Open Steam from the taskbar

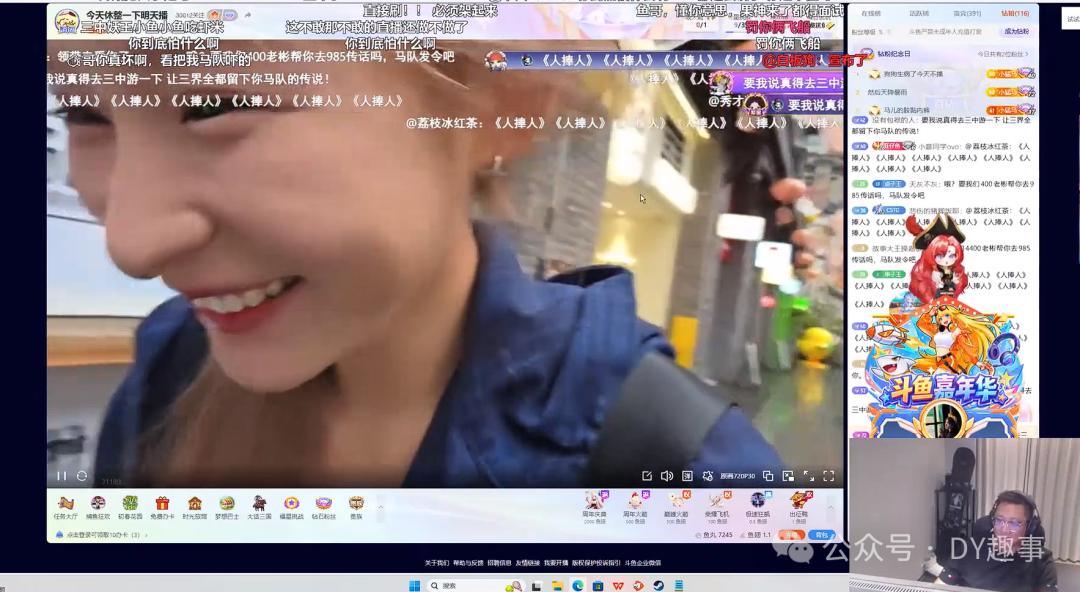click(x=658, y=586)
